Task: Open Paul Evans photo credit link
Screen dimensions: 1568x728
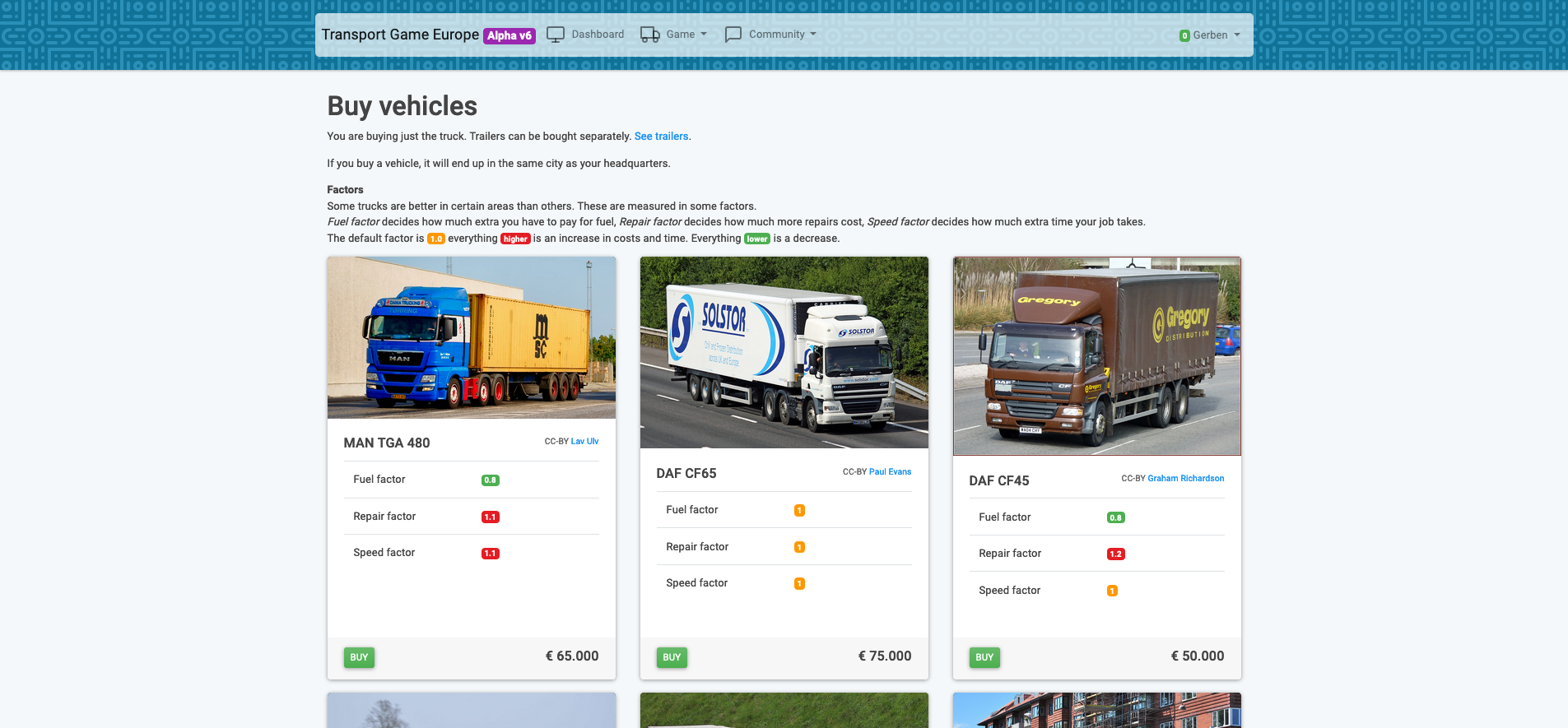Action: click(890, 472)
